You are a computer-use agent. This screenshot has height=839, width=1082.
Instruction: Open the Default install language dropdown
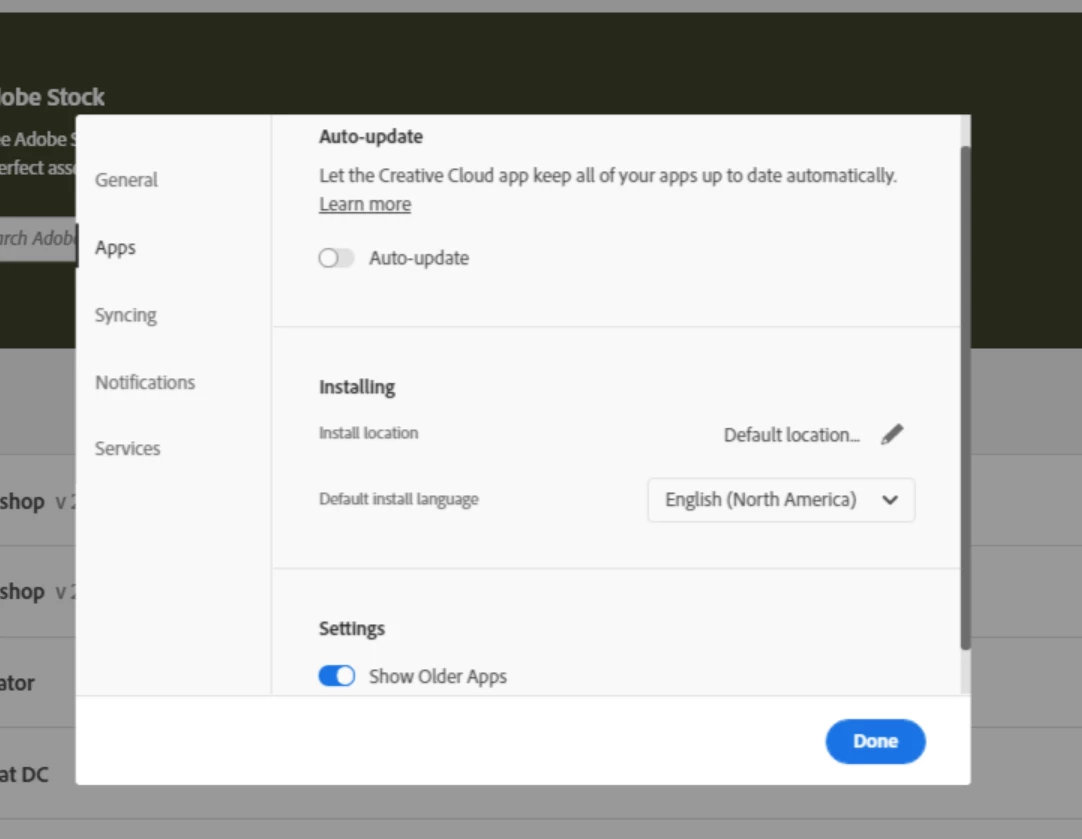781,500
